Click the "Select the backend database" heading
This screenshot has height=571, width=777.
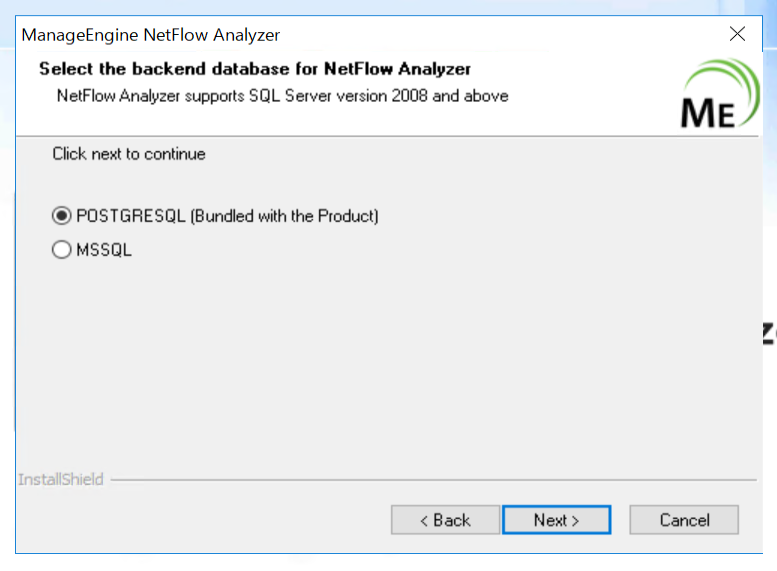tap(255, 69)
